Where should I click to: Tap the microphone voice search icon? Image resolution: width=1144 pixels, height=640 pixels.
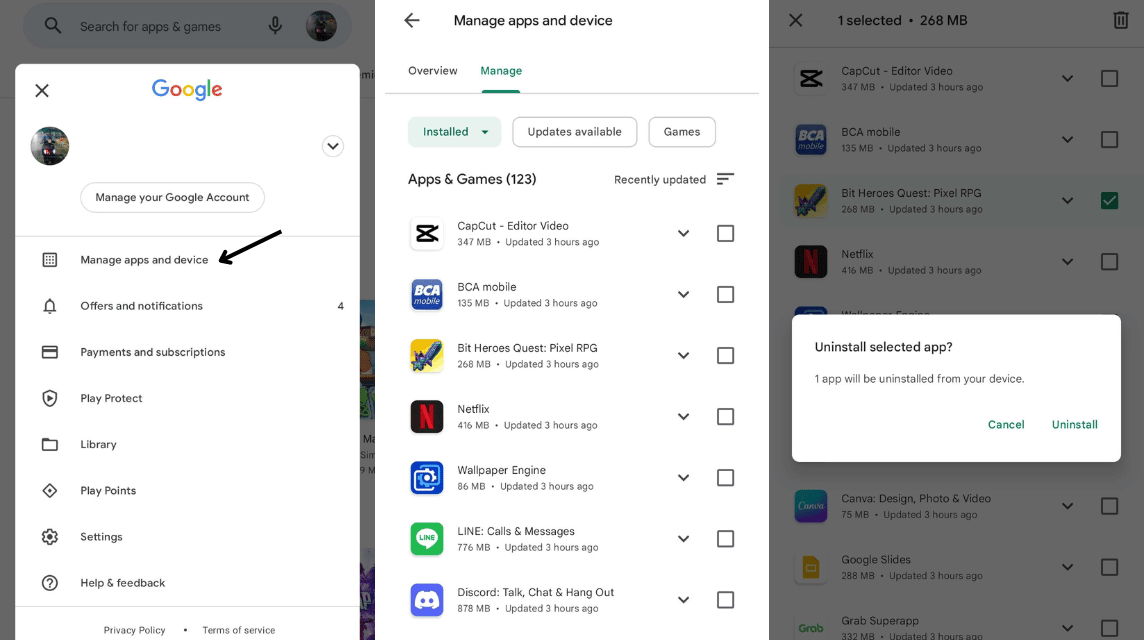[x=275, y=26]
